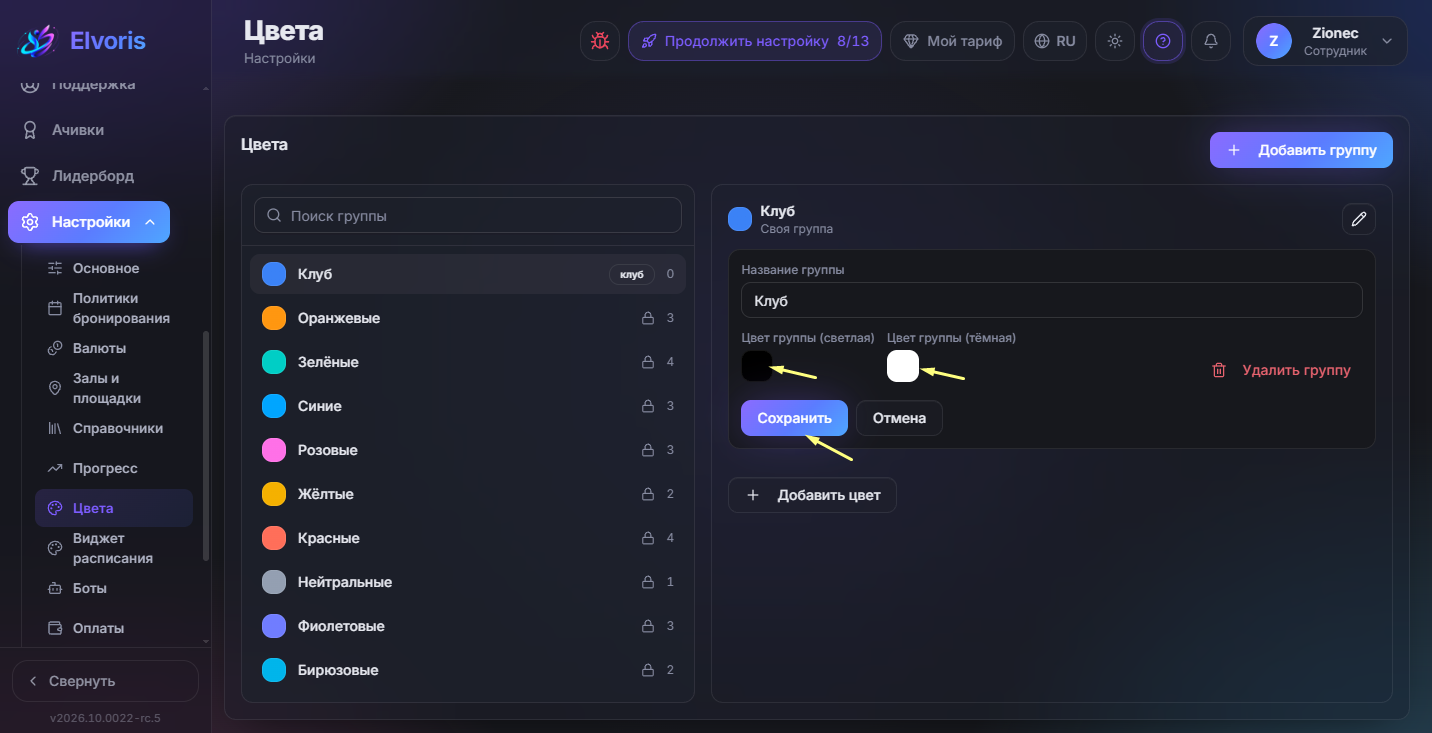Click the magnifier icon in group search
Viewport: 1432px width, 733px height.
274,215
